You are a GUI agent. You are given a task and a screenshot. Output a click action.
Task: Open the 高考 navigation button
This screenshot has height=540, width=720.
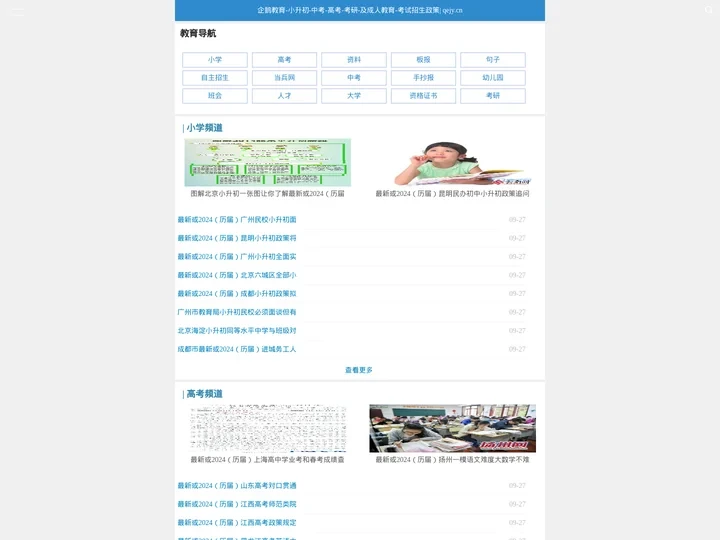click(284, 60)
